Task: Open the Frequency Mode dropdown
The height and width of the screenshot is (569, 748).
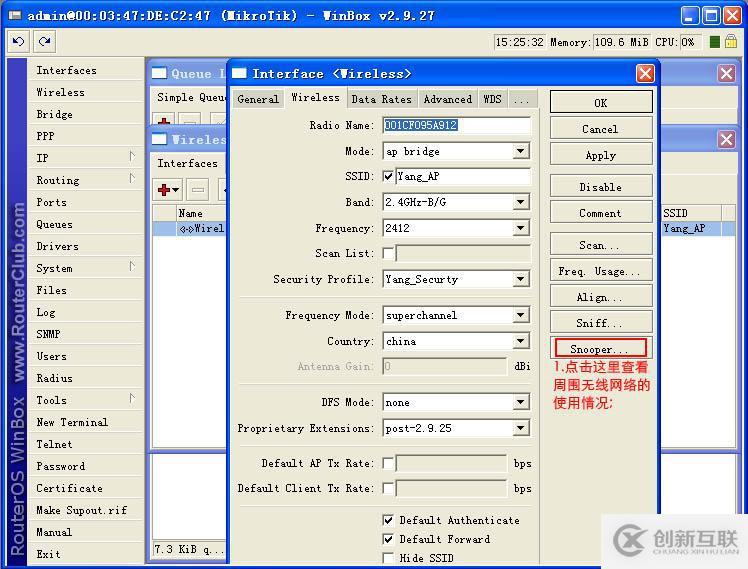Action: [521, 315]
